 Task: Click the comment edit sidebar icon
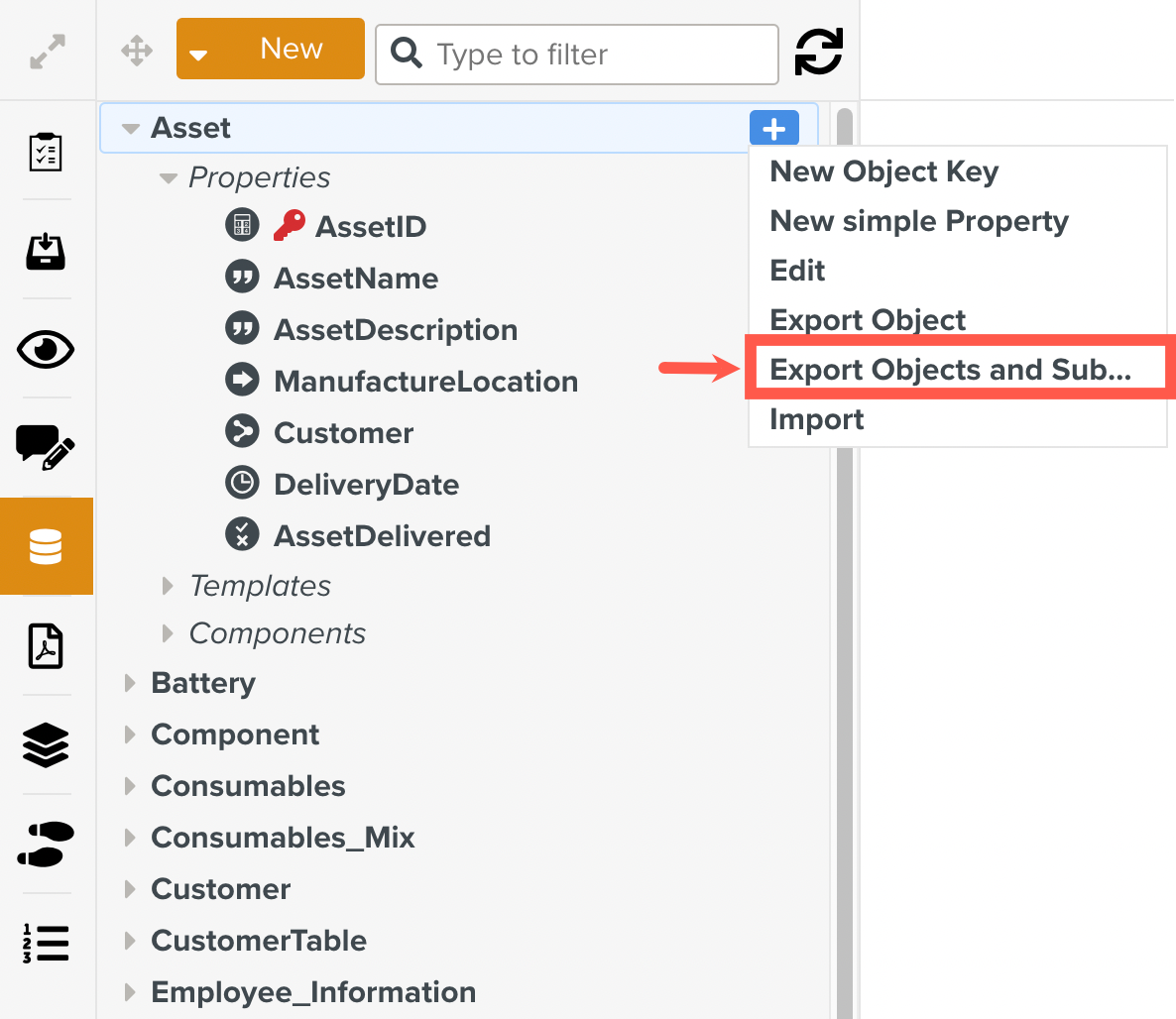pos(47,447)
